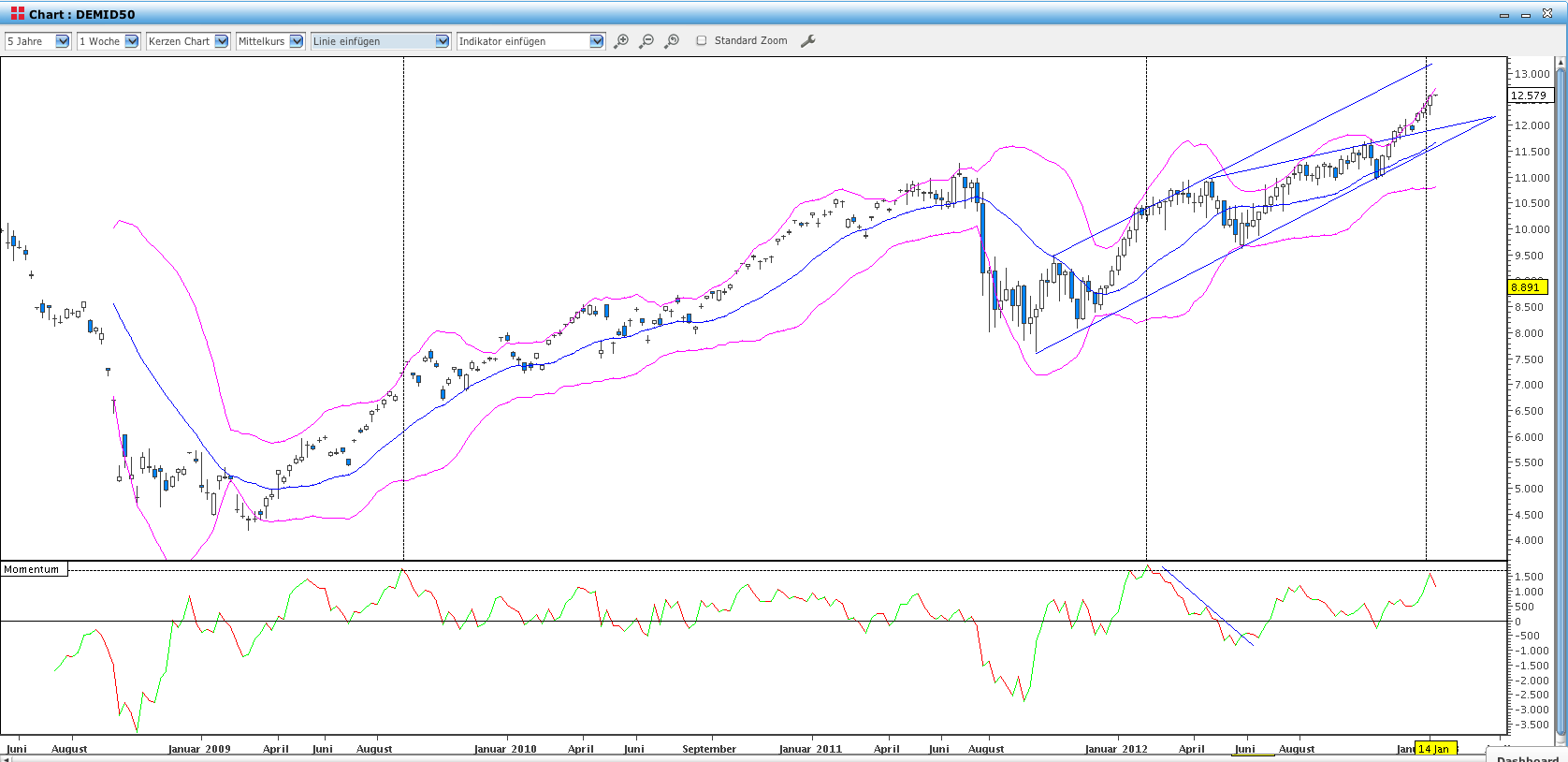1568x762 pixels.
Task: Minimize the chart window using the leftmost title bar button
Action: (x=1504, y=15)
